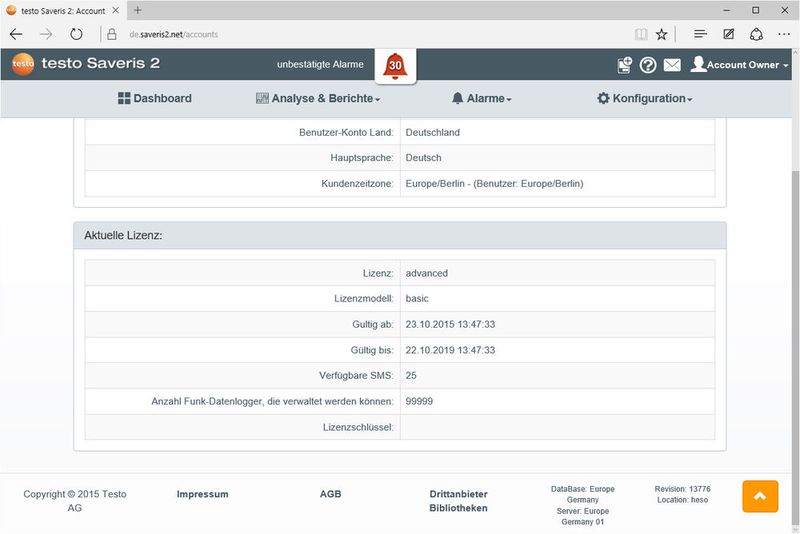The height and width of the screenshot is (534, 800).
Task: Open help question mark icon
Action: click(648, 65)
